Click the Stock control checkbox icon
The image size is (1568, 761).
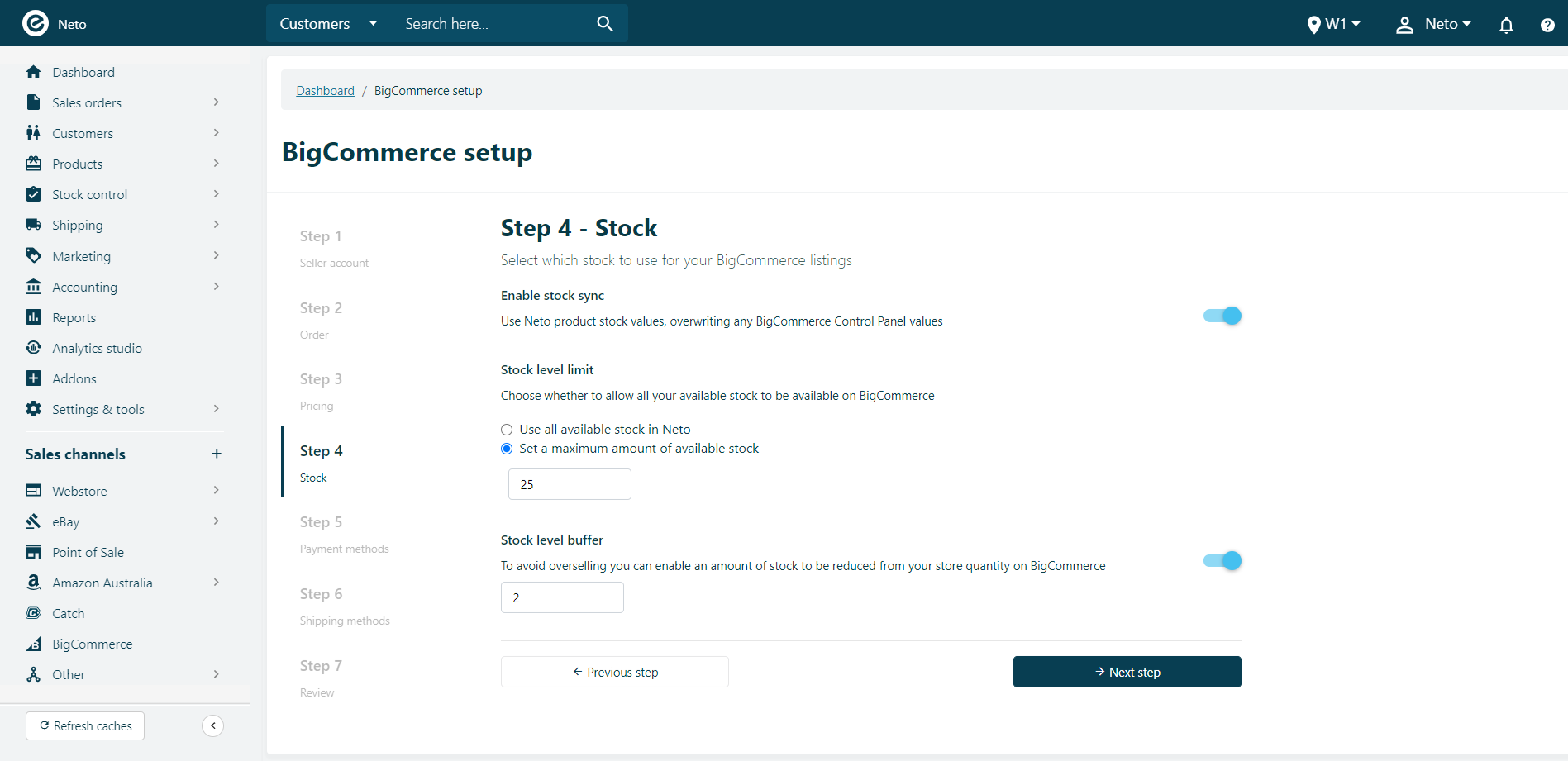[x=33, y=194]
